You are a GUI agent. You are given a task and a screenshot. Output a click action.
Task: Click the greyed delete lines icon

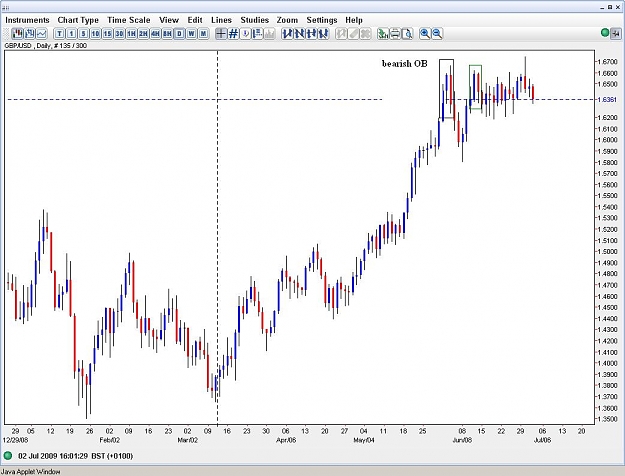[365, 34]
